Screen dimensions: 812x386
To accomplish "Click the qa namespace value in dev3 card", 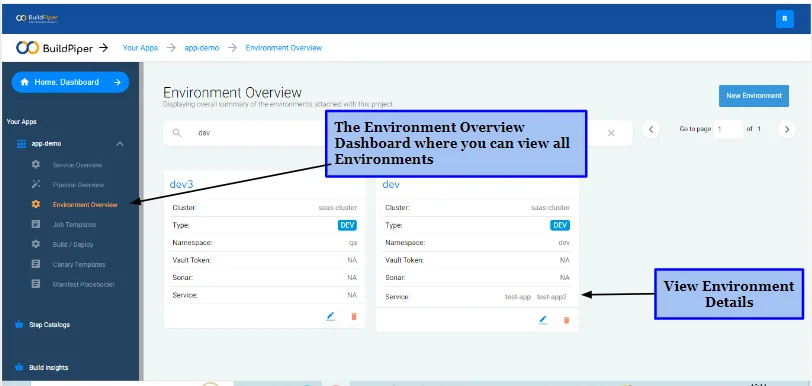I will [x=353, y=242].
